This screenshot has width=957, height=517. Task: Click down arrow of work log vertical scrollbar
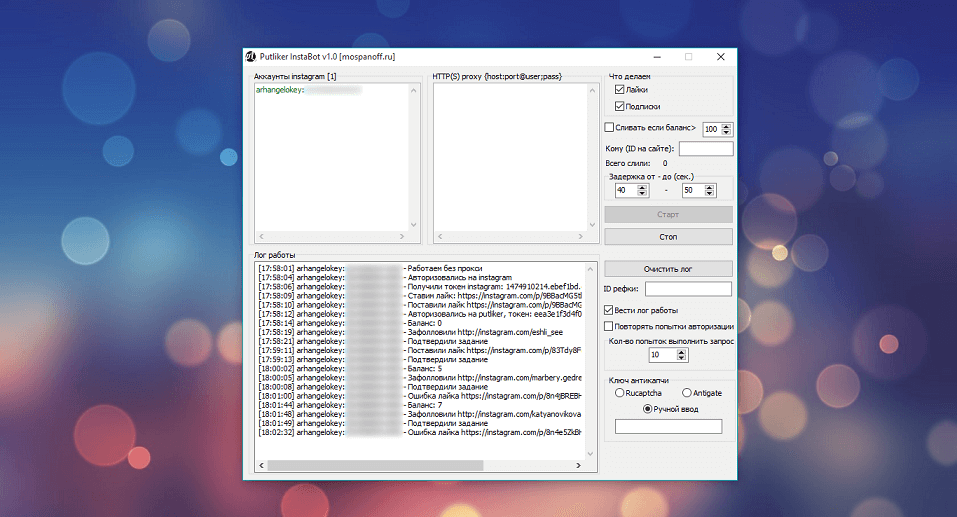click(590, 454)
